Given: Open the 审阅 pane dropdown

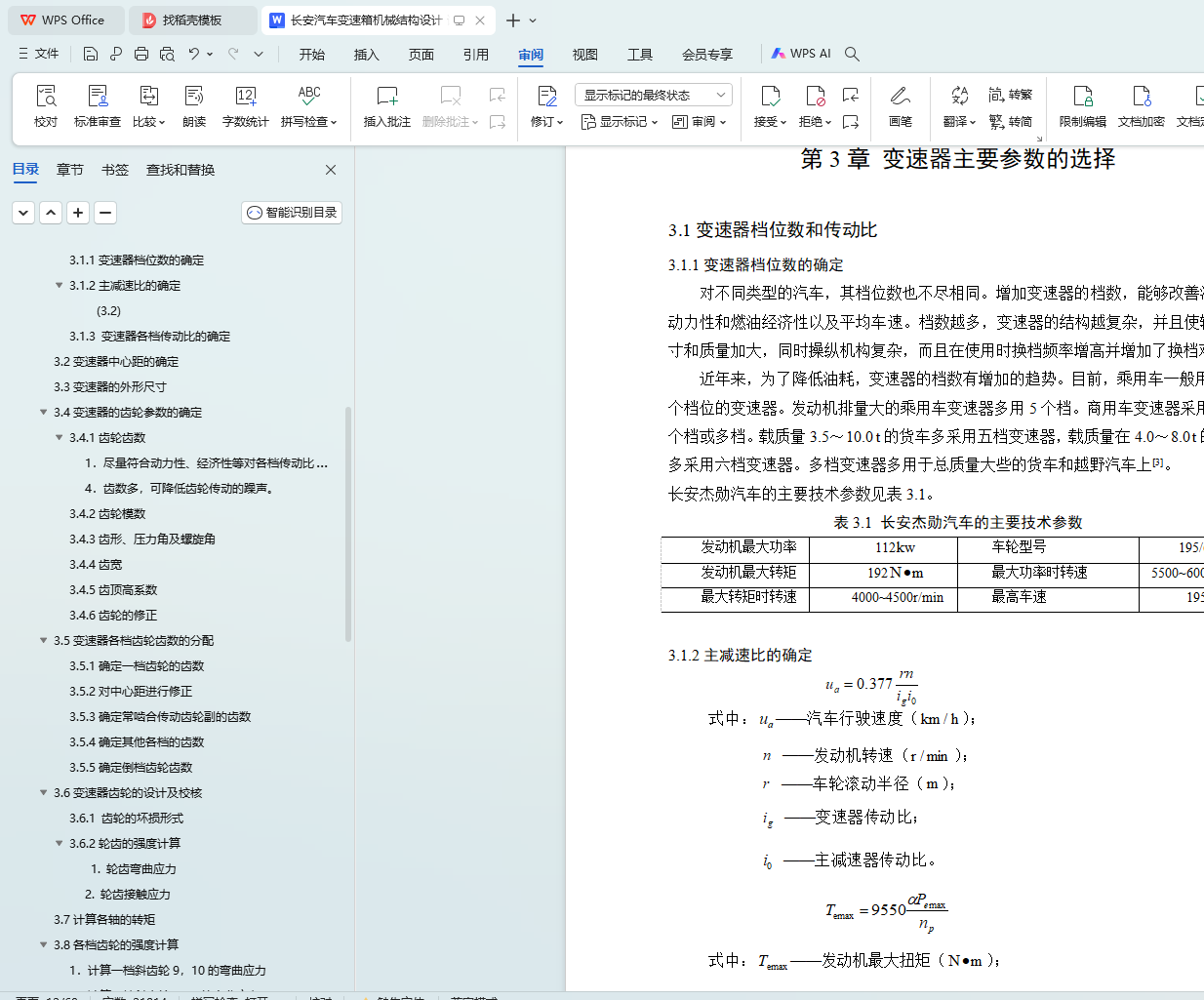Looking at the screenshot, I should [x=699, y=121].
